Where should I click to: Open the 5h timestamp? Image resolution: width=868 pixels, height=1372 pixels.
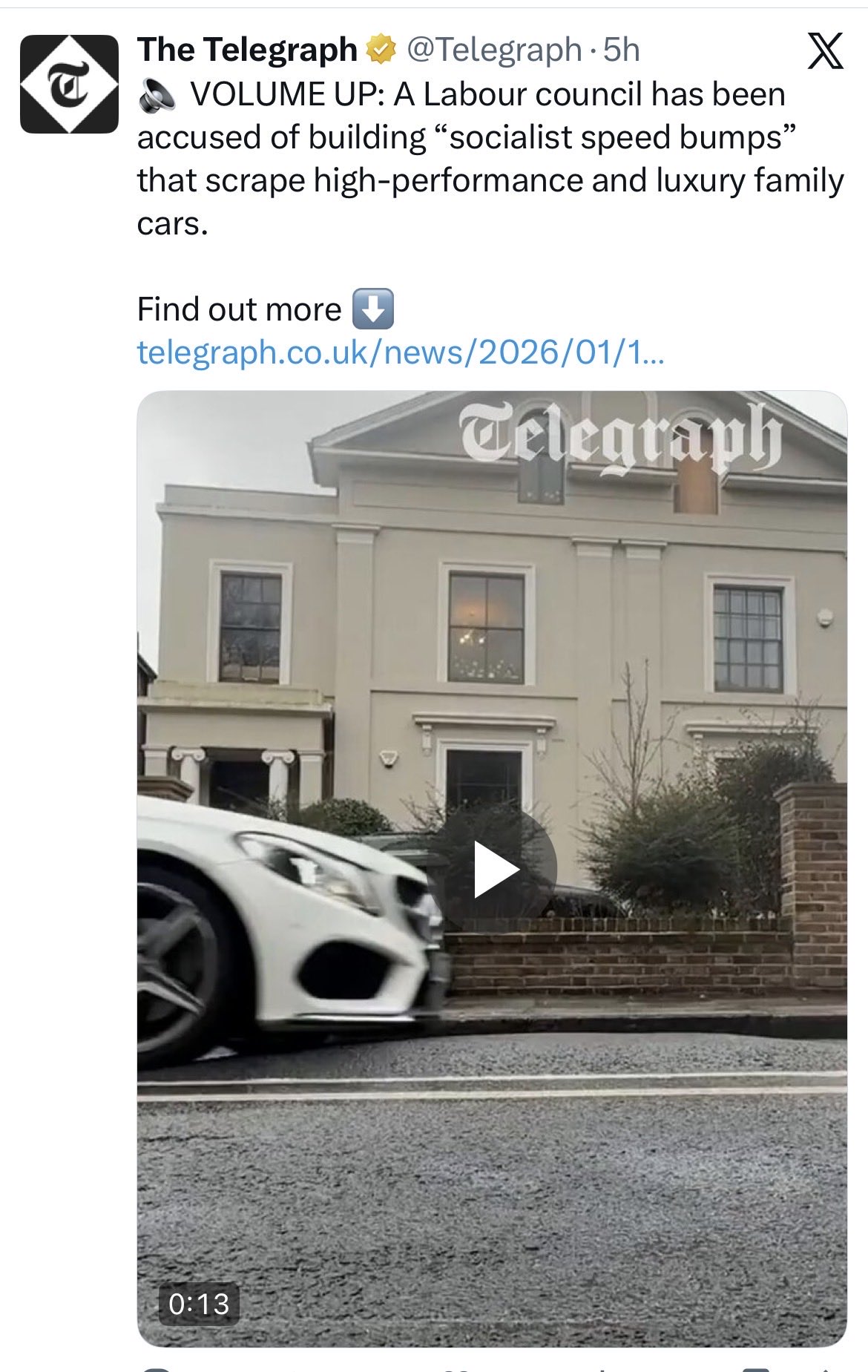[622, 50]
